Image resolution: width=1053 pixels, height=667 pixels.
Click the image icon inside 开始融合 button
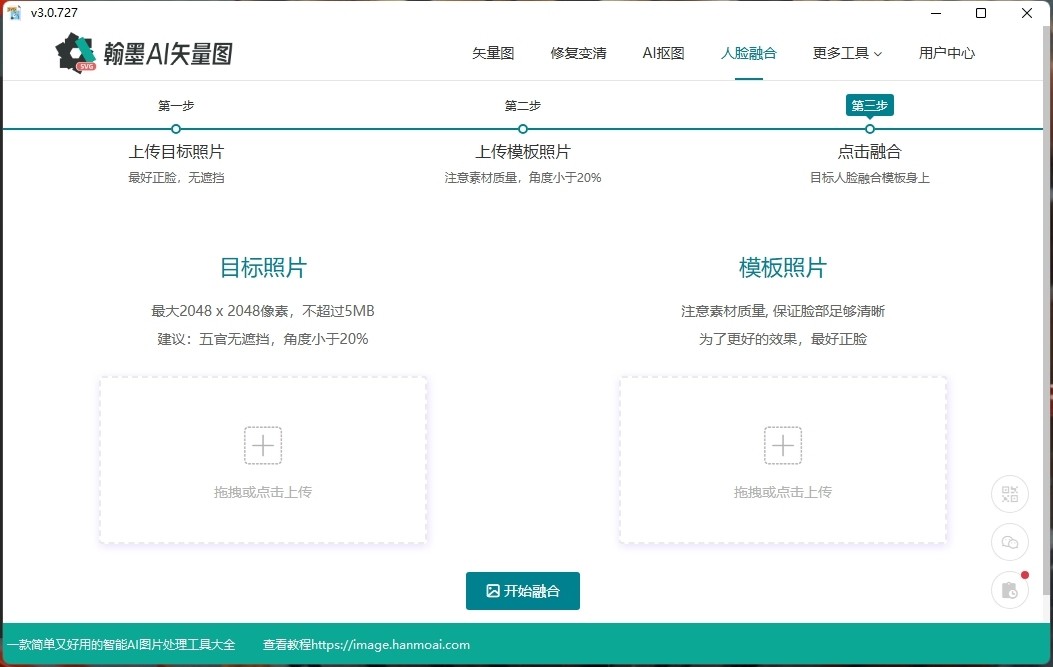click(495, 590)
